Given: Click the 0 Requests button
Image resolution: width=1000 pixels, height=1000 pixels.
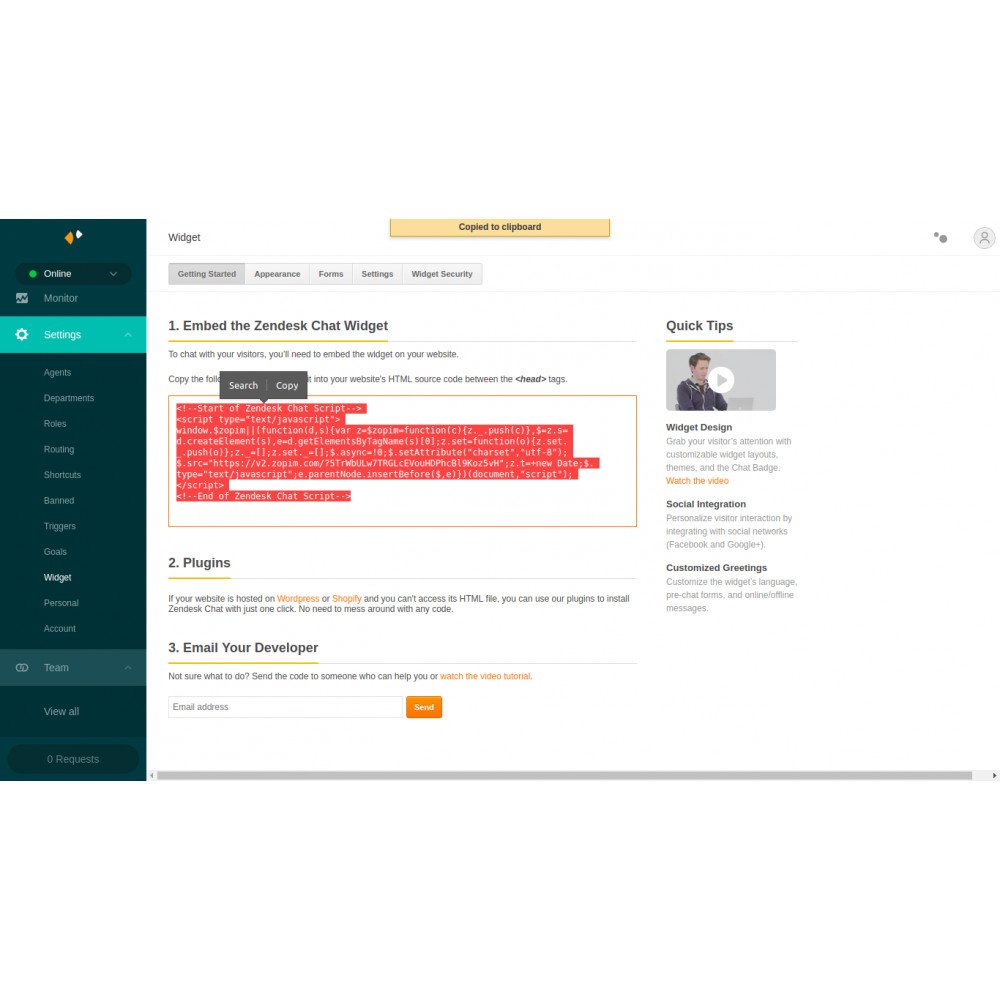Looking at the screenshot, I should coord(73,759).
